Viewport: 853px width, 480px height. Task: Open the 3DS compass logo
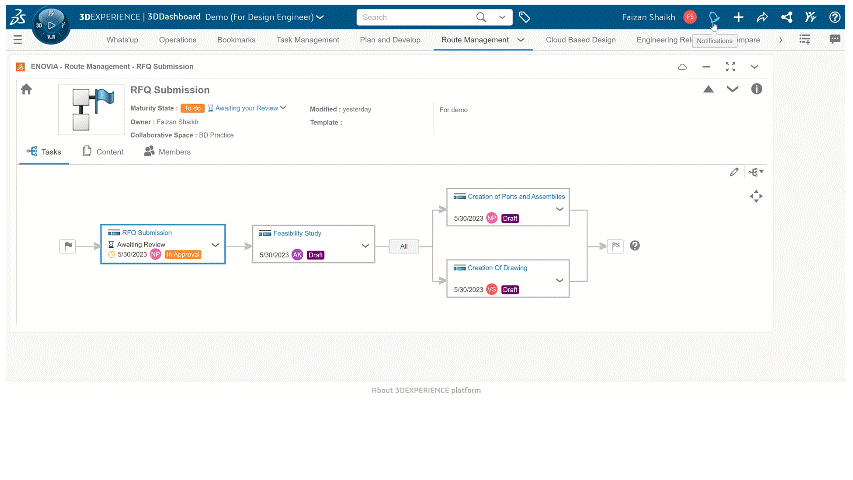pos(18,17)
